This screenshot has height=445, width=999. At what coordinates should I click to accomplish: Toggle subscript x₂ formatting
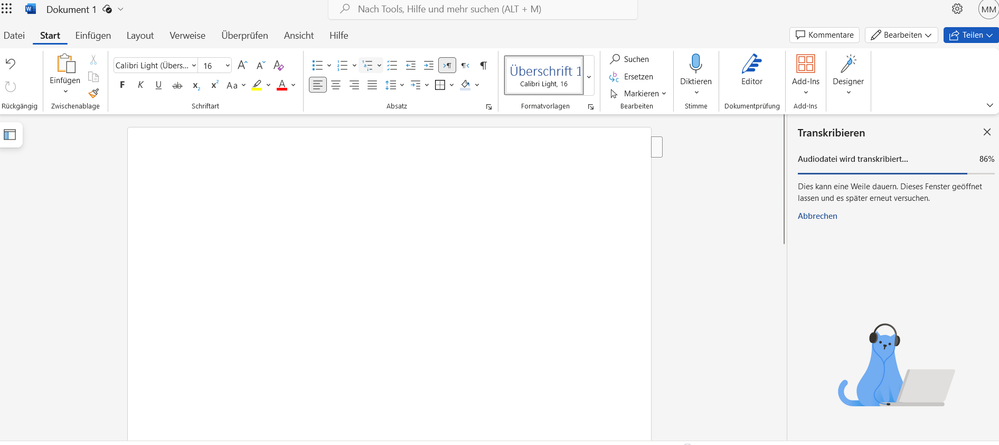point(196,85)
